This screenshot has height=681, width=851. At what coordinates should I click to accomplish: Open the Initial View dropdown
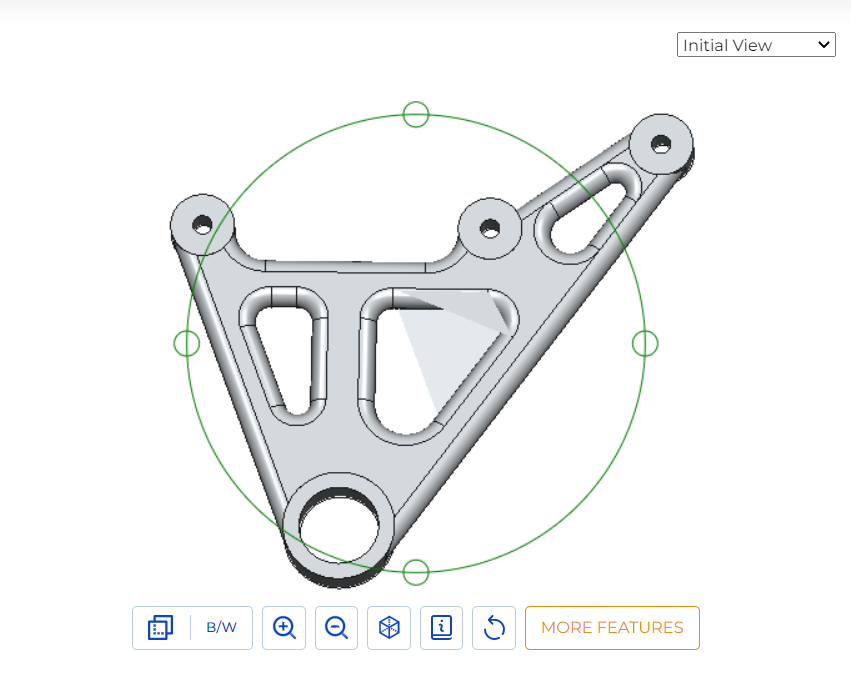[756, 44]
